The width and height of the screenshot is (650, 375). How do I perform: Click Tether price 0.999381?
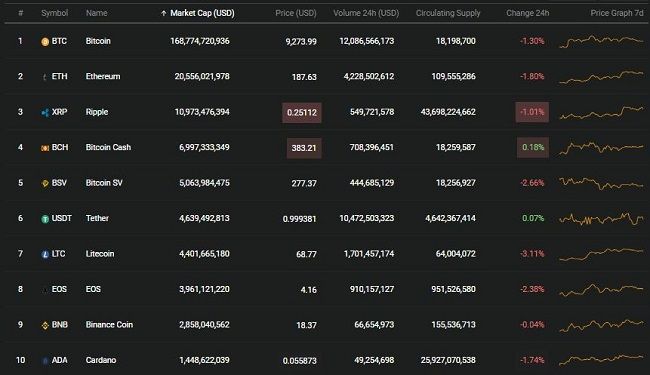coord(299,219)
